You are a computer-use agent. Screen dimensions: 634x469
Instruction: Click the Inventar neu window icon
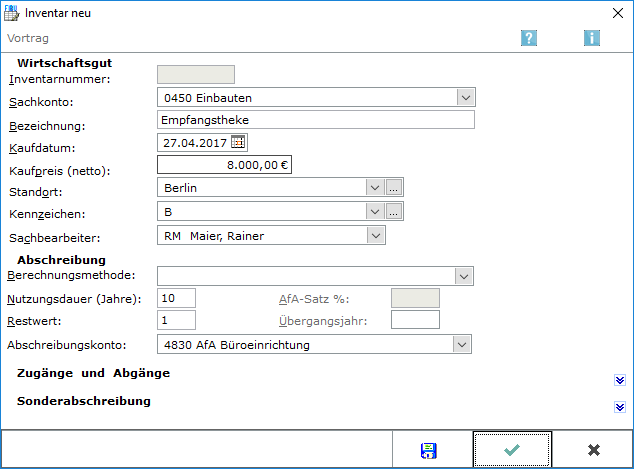tap(11, 13)
